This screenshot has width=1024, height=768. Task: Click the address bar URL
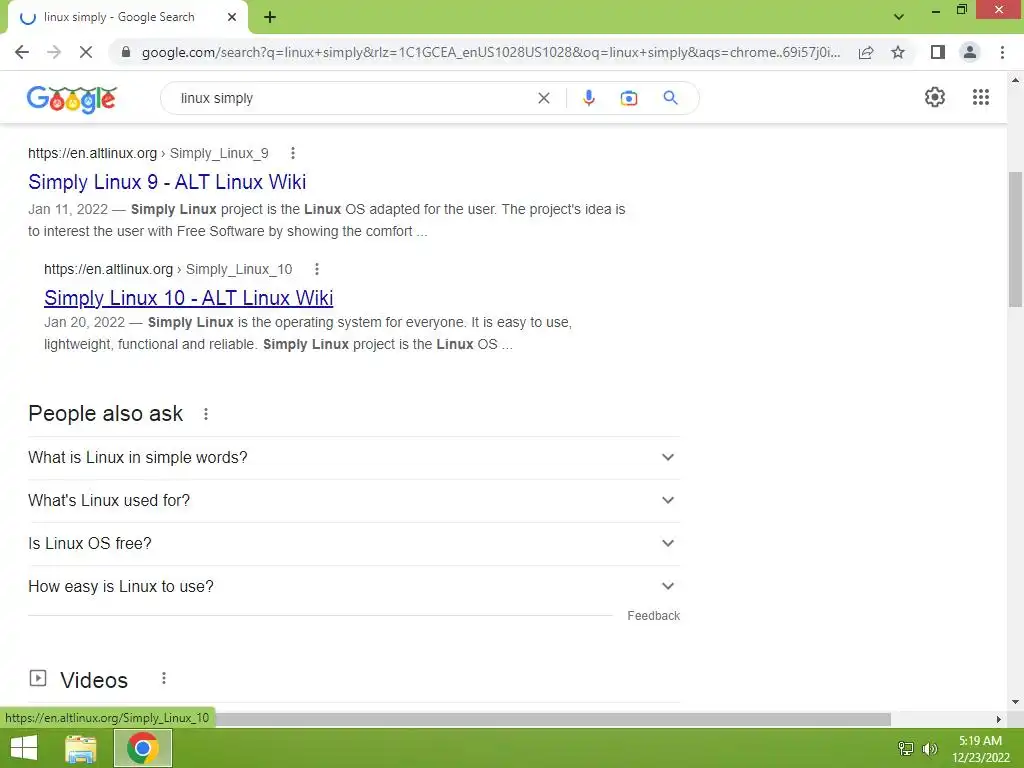(x=491, y=52)
